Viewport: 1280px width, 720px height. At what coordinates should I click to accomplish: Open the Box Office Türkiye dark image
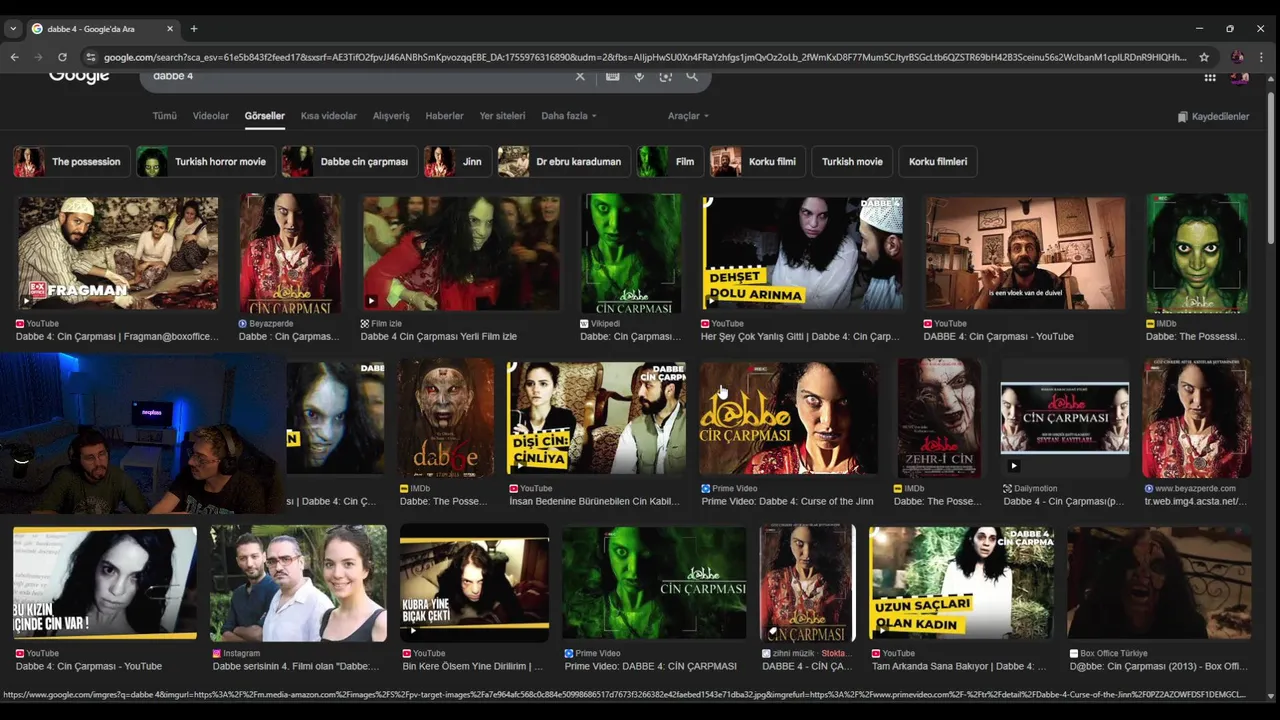[1159, 583]
